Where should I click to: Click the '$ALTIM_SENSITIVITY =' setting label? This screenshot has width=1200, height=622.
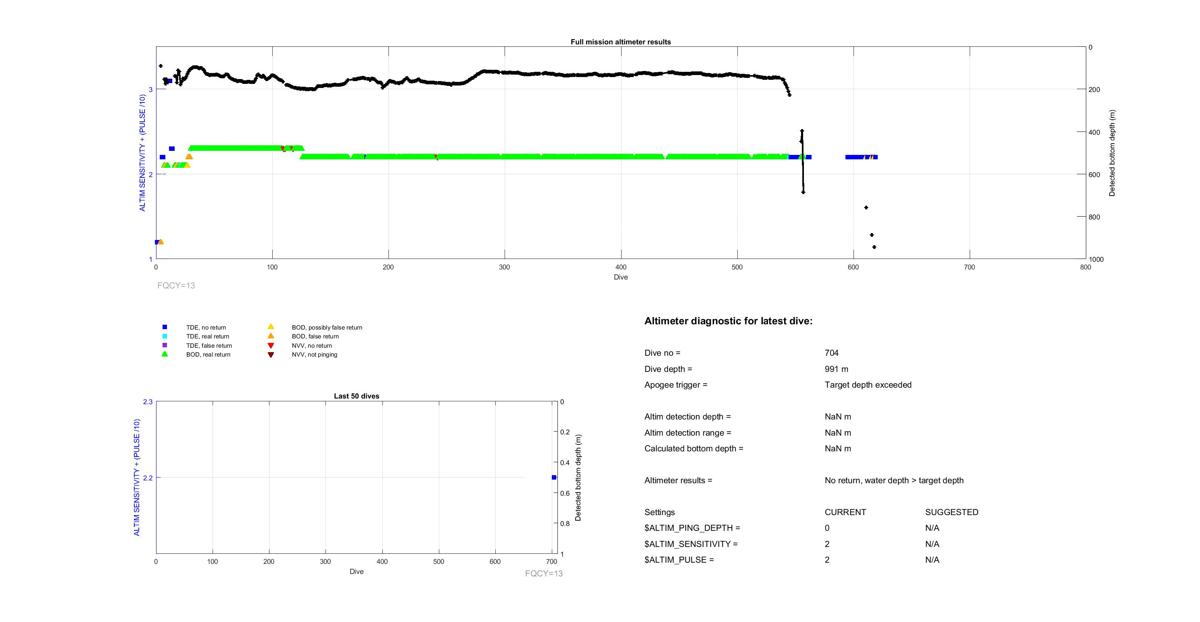(691, 544)
